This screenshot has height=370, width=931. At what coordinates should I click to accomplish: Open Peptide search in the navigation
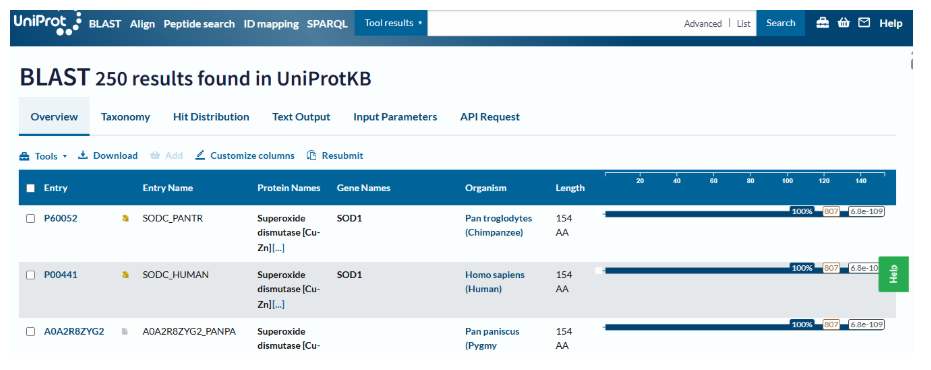[x=200, y=24]
